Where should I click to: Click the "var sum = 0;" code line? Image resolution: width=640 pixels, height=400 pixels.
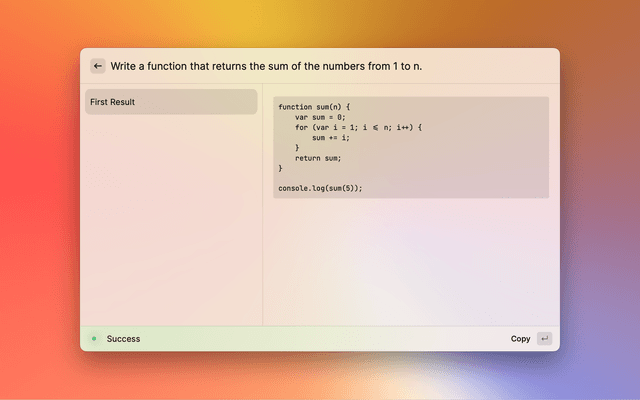[x=320, y=117]
